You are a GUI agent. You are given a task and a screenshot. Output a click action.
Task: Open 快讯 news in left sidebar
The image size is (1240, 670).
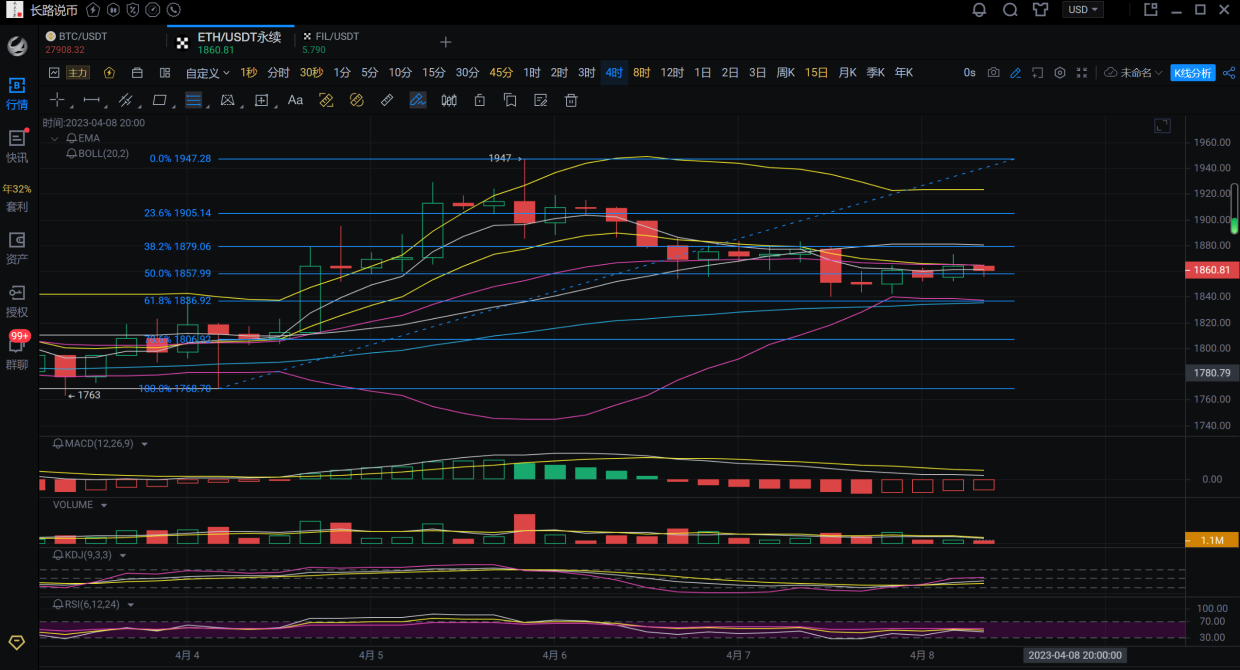pos(17,146)
